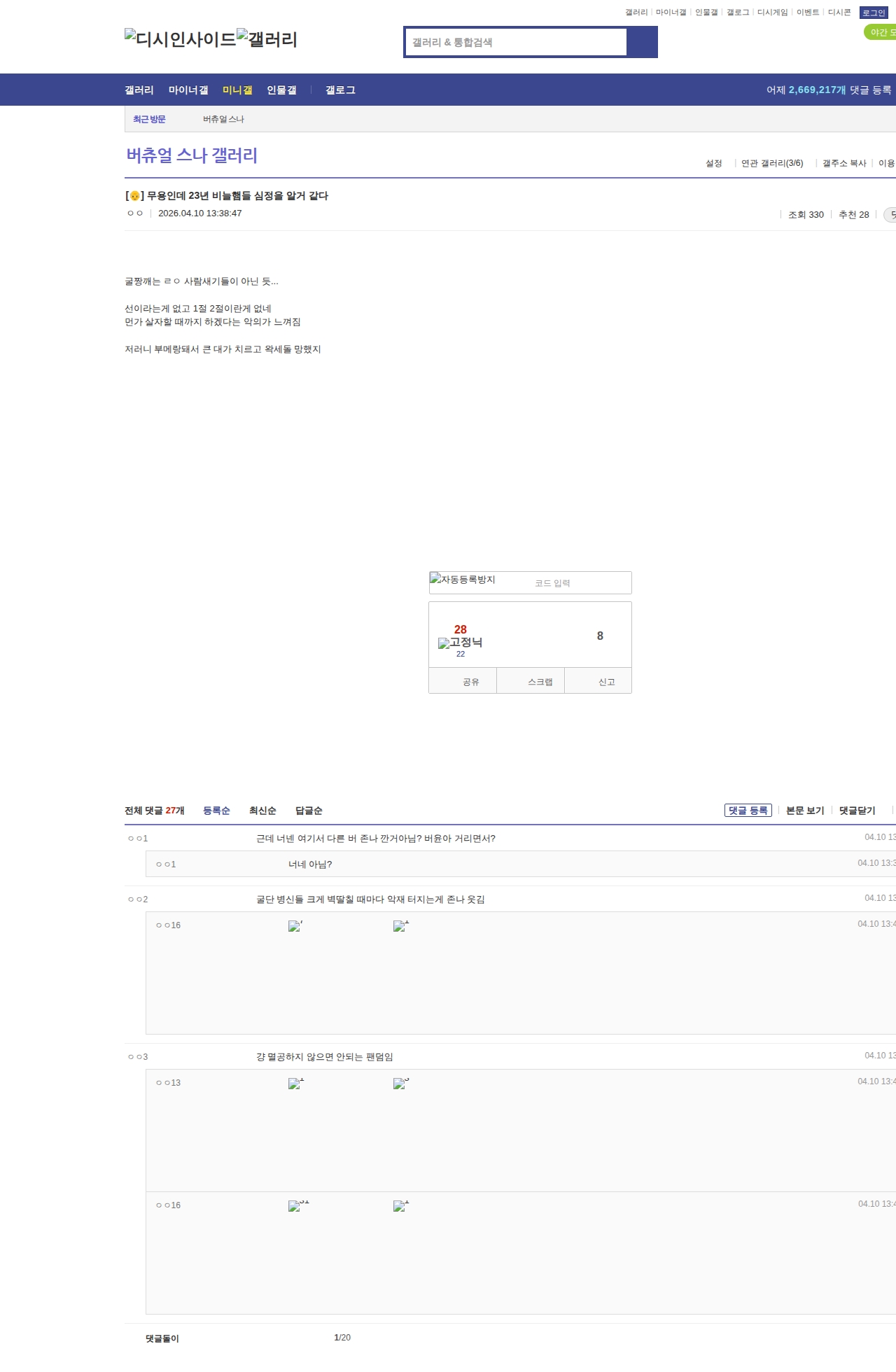
Task: Click the 디시인사이드 logo image
Action: pyautogui.click(x=180, y=39)
